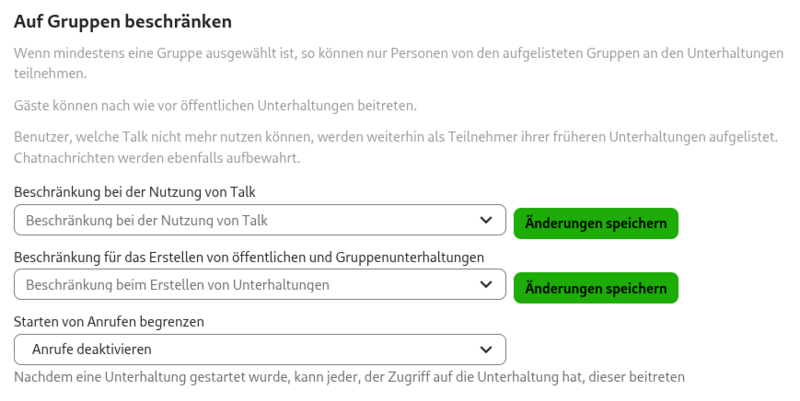Viewport: 800px width, 401px height.
Task: Click label about creating public and group conversations
Action: pyautogui.click(x=249, y=257)
